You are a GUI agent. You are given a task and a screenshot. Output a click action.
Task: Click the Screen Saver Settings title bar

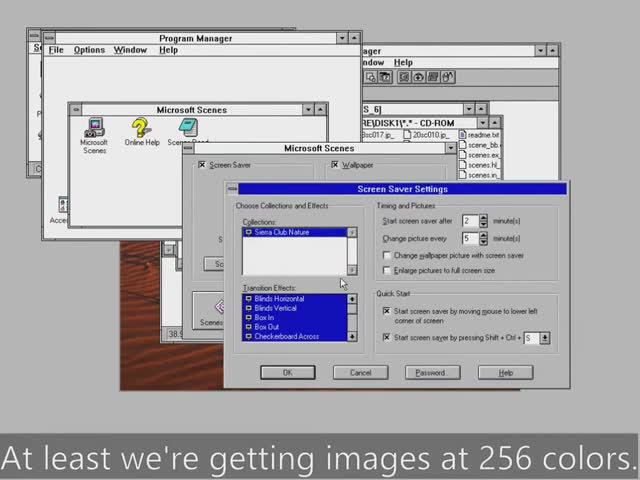click(x=402, y=189)
